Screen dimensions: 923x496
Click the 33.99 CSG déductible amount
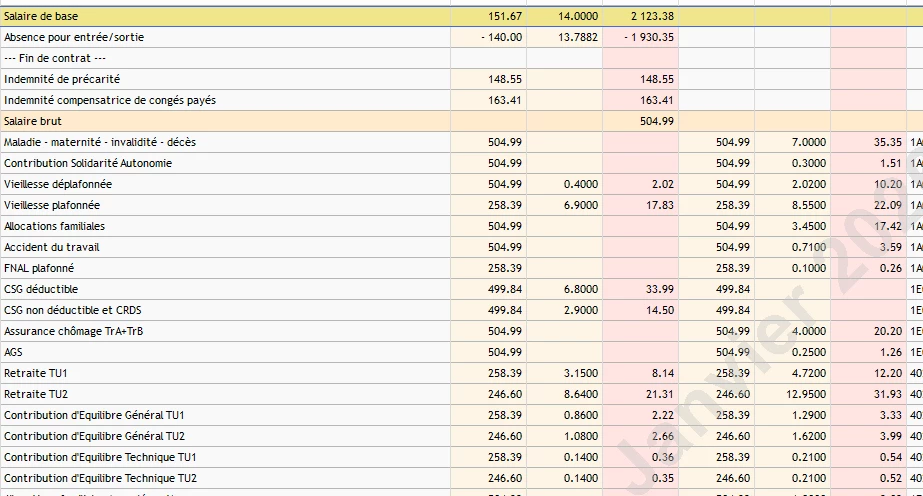(x=660, y=289)
